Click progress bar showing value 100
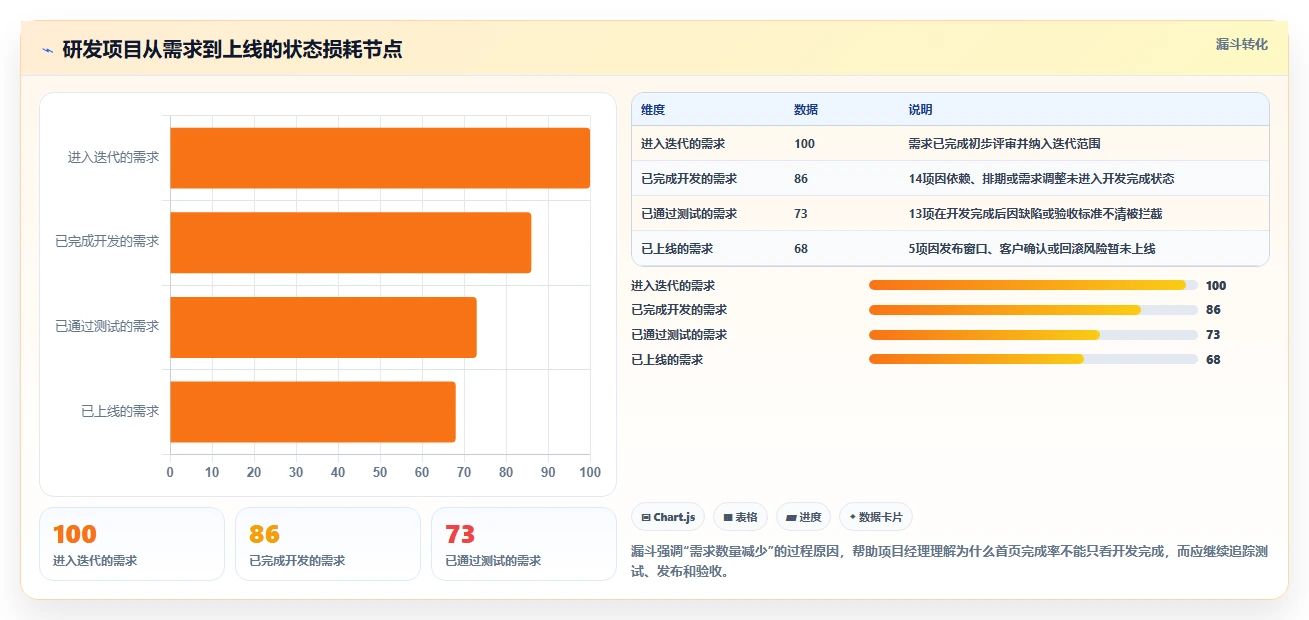1309x620 pixels. [1033, 286]
